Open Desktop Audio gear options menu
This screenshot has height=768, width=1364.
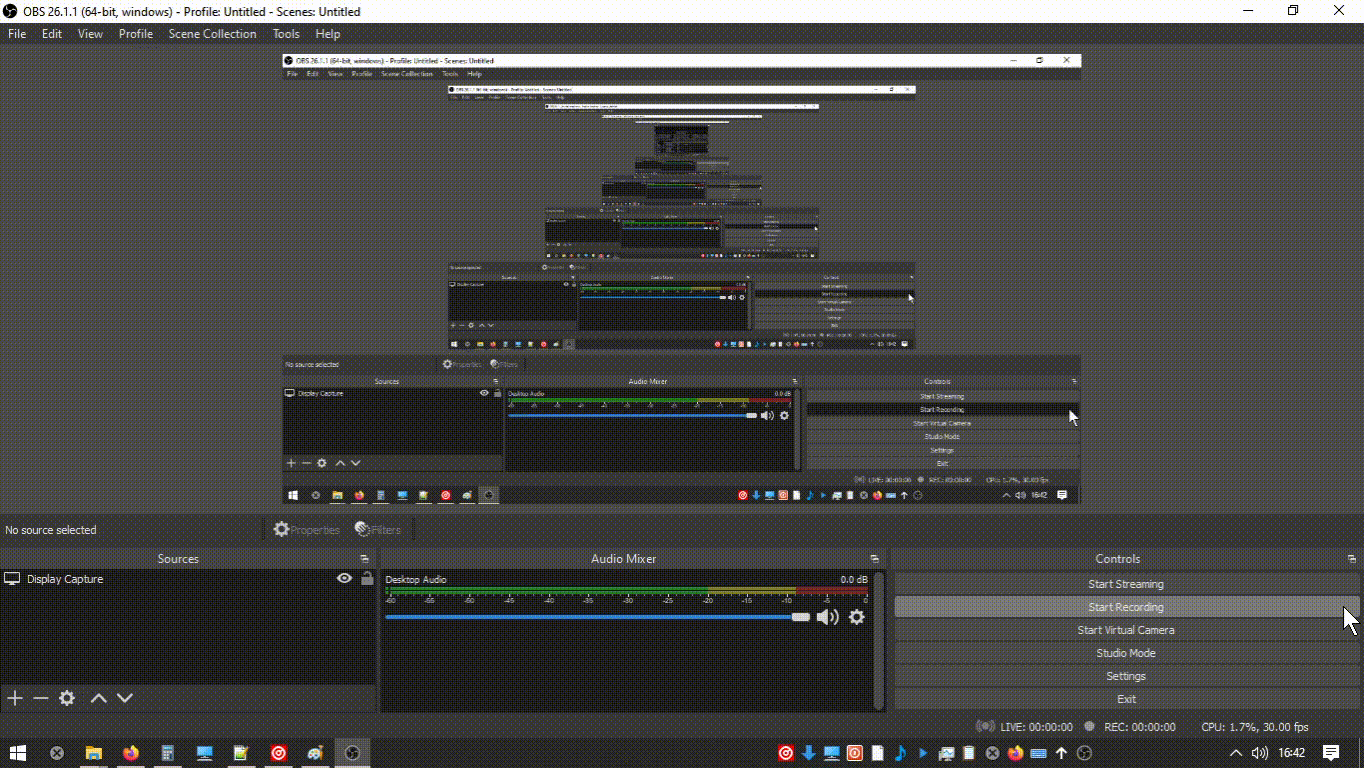click(856, 617)
